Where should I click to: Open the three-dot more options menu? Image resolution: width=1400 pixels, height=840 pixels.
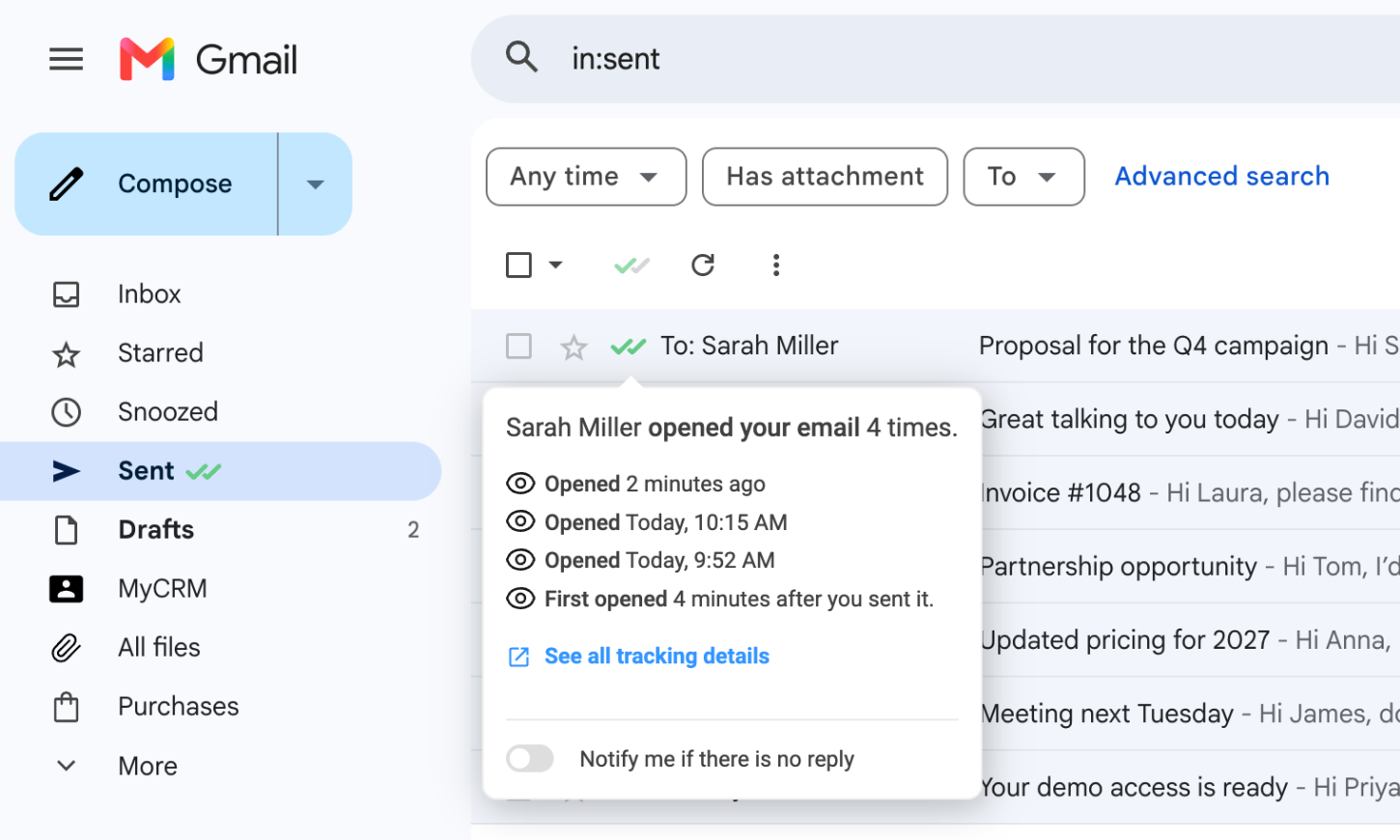tap(775, 265)
